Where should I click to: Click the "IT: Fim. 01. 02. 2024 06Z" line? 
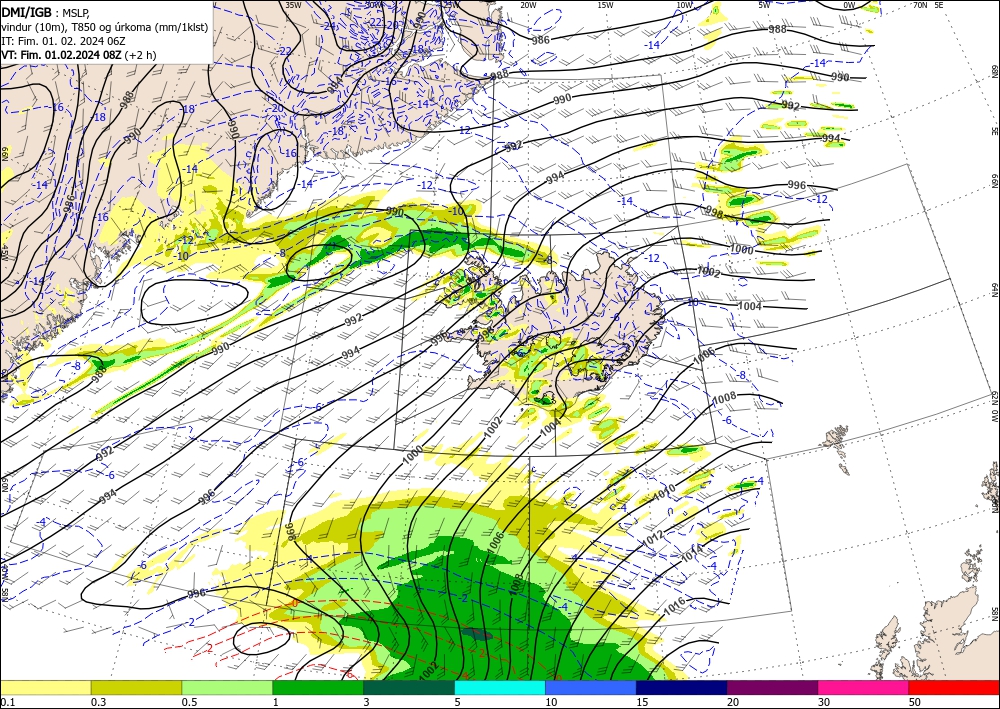63,41
